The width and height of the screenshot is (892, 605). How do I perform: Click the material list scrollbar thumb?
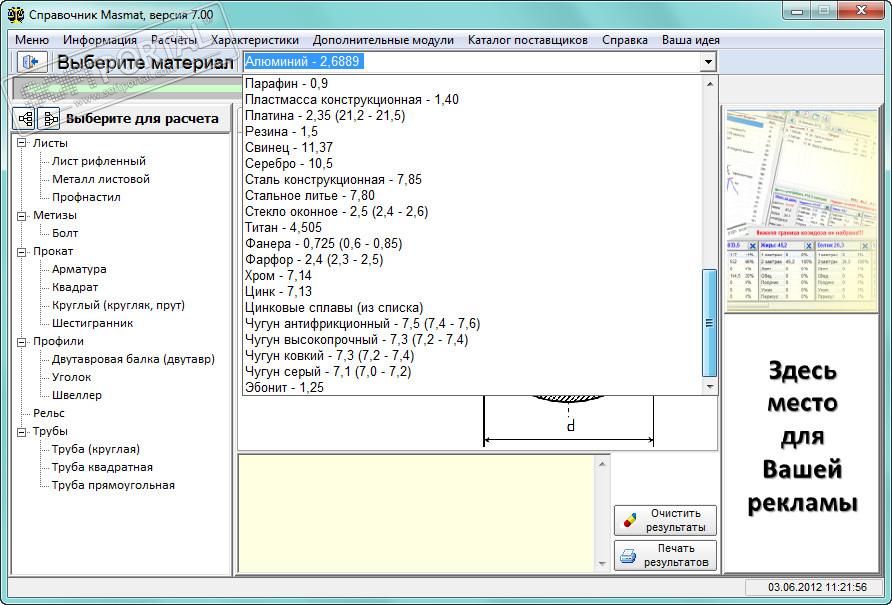point(709,323)
